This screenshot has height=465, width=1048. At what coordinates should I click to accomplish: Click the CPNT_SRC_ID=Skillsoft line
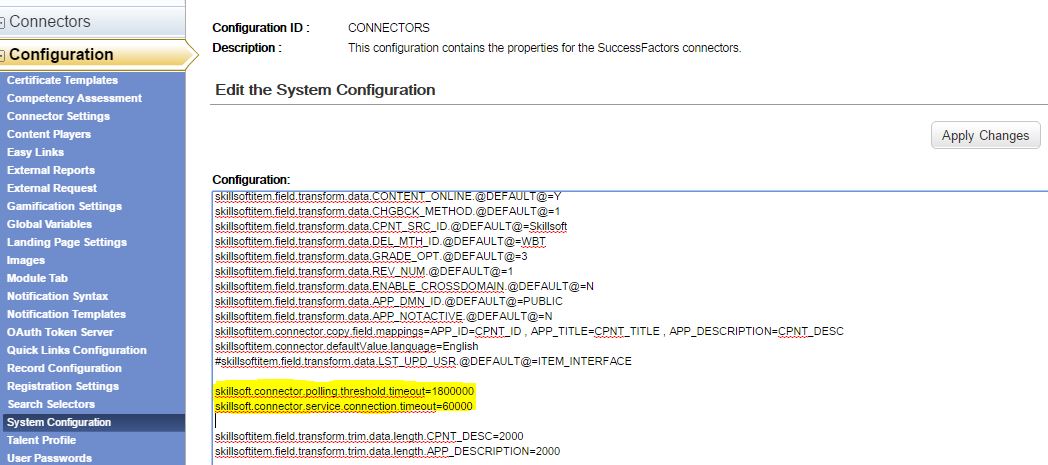391,226
